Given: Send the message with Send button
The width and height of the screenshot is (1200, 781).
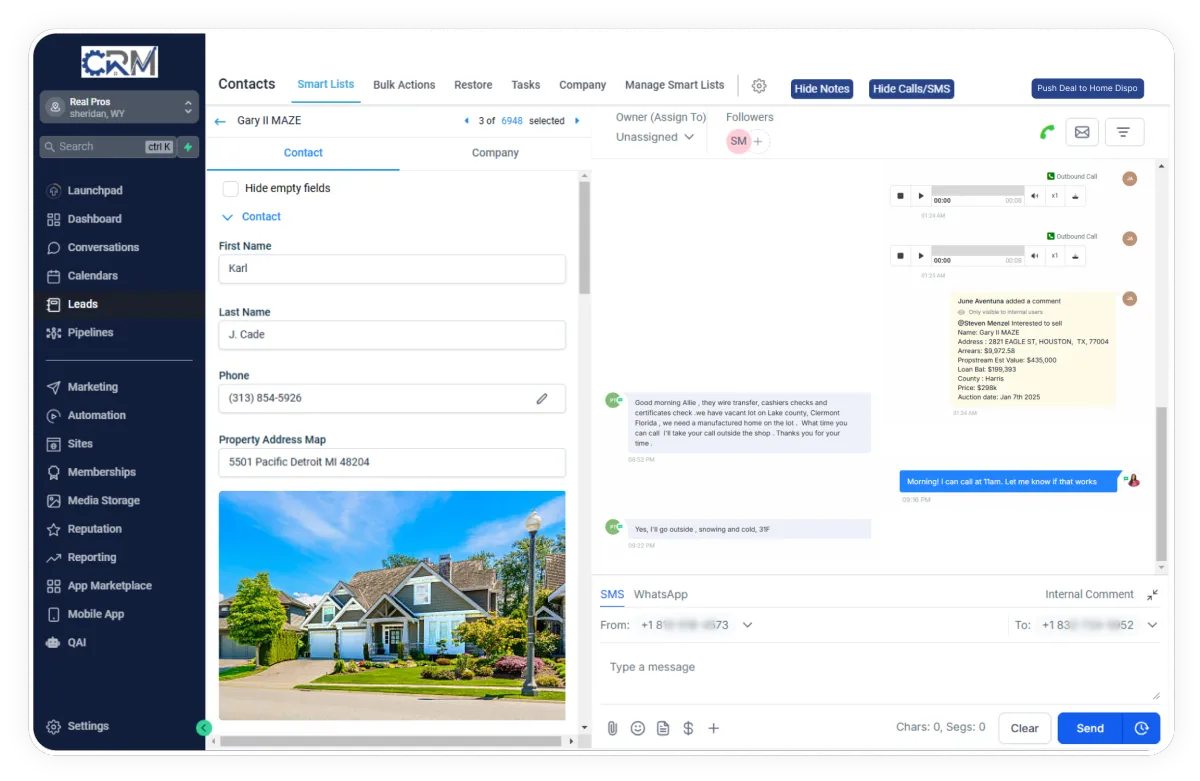Looking at the screenshot, I should (x=1090, y=728).
